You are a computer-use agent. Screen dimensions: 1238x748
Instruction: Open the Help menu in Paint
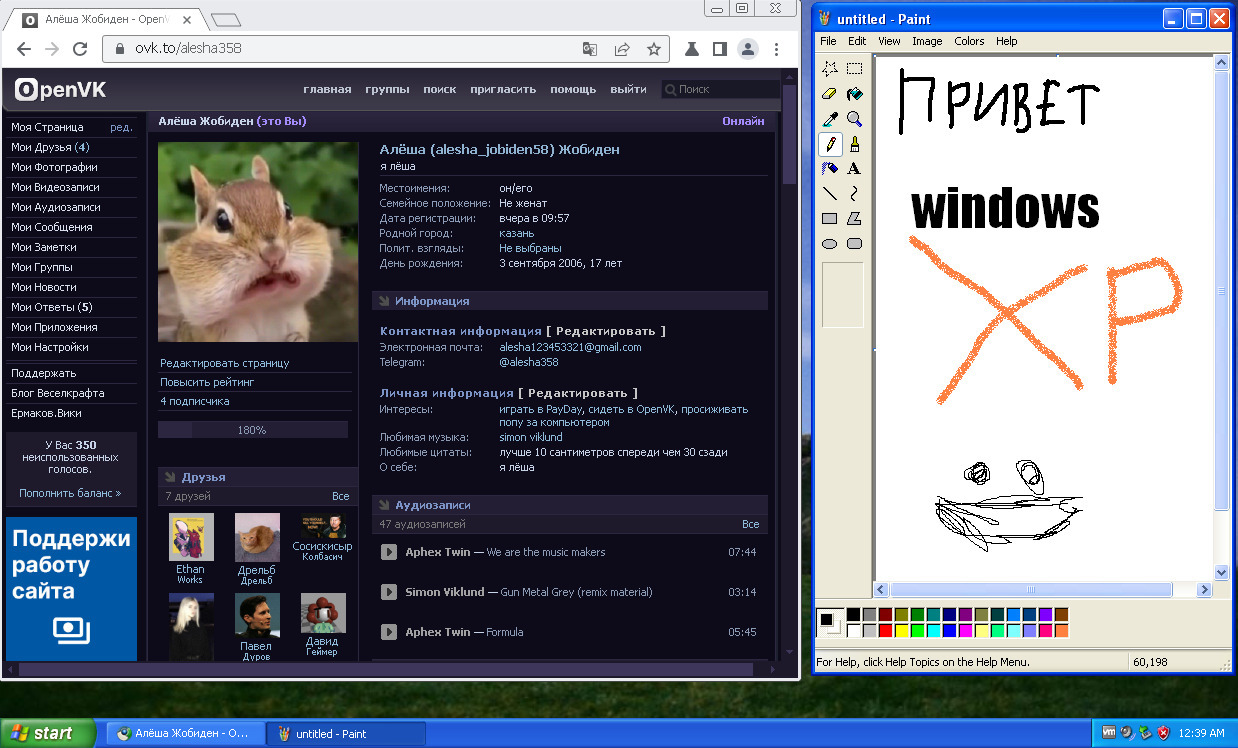tap(1007, 41)
